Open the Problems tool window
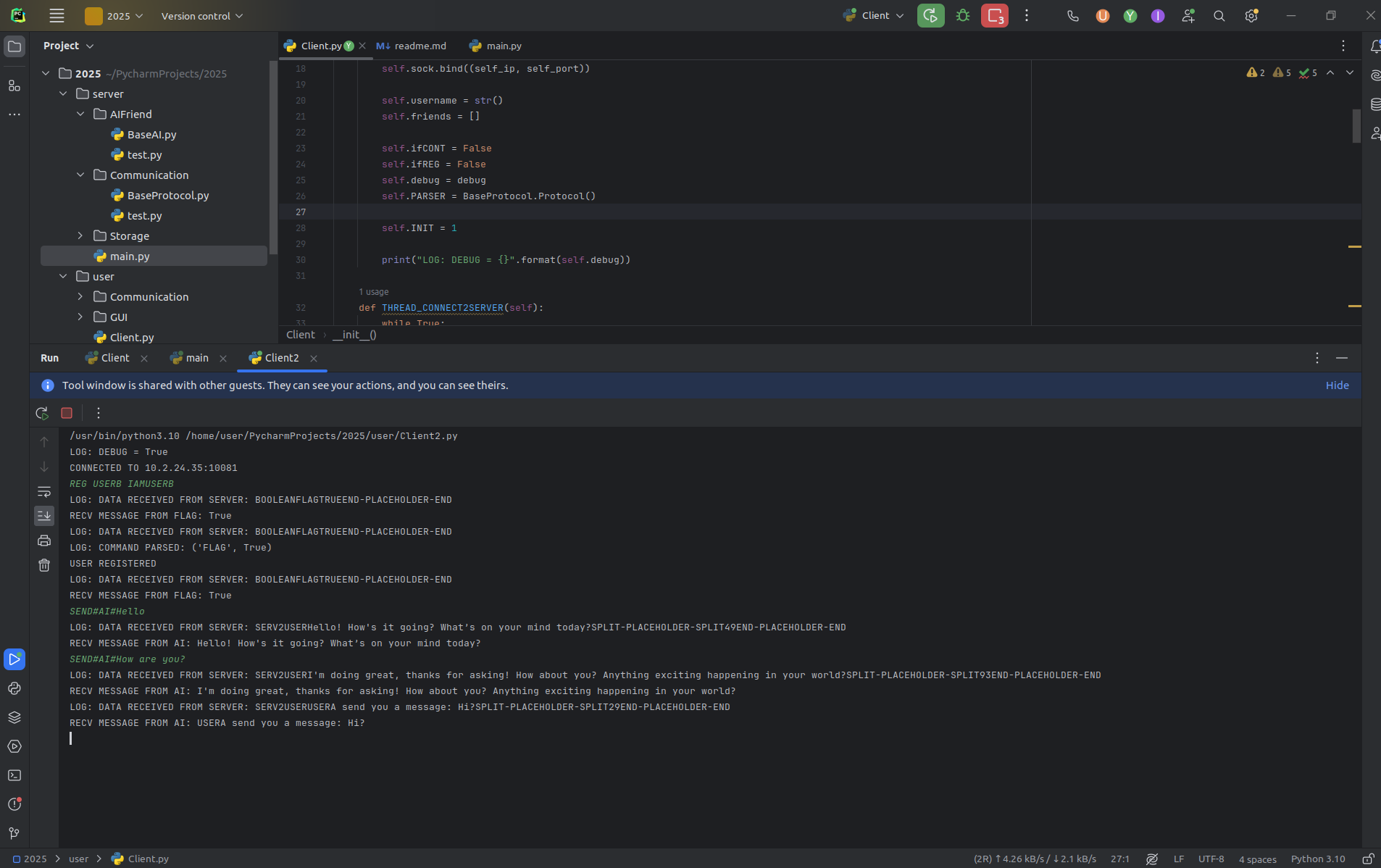 (14, 804)
